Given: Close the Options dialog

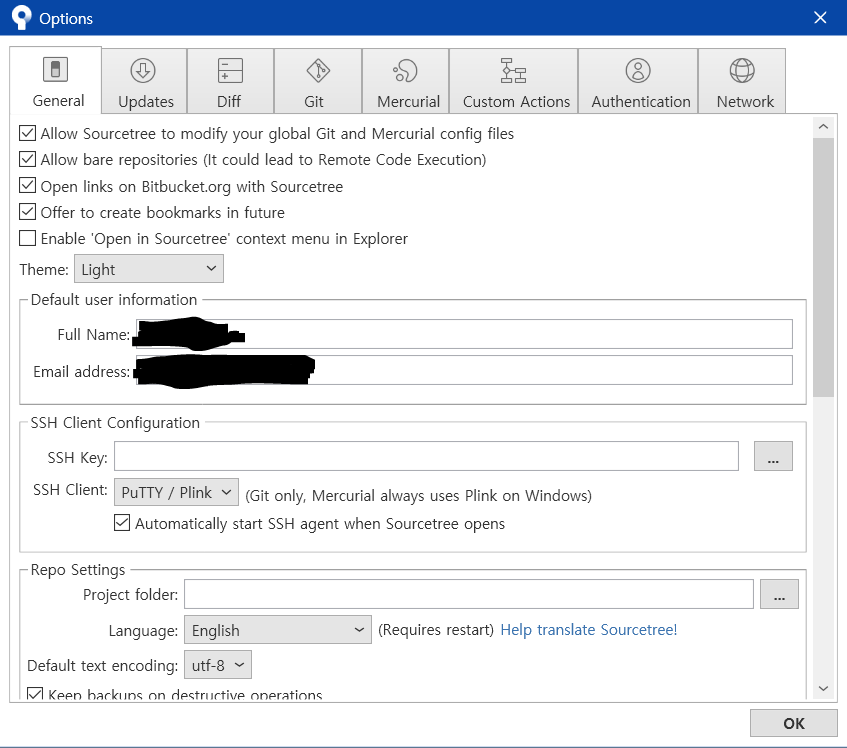Looking at the screenshot, I should (x=820, y=17).
